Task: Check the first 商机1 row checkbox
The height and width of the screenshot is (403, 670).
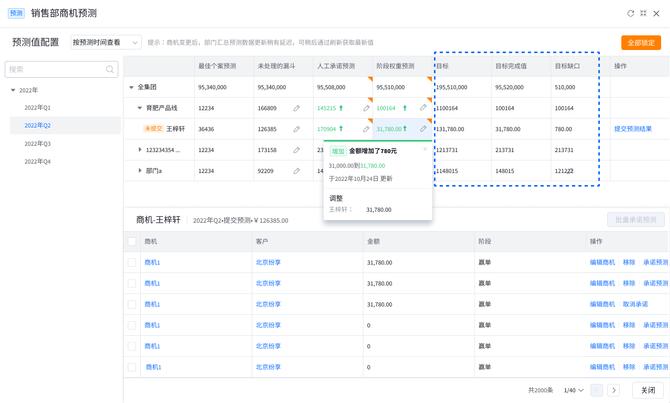Action: pos(132,263)
